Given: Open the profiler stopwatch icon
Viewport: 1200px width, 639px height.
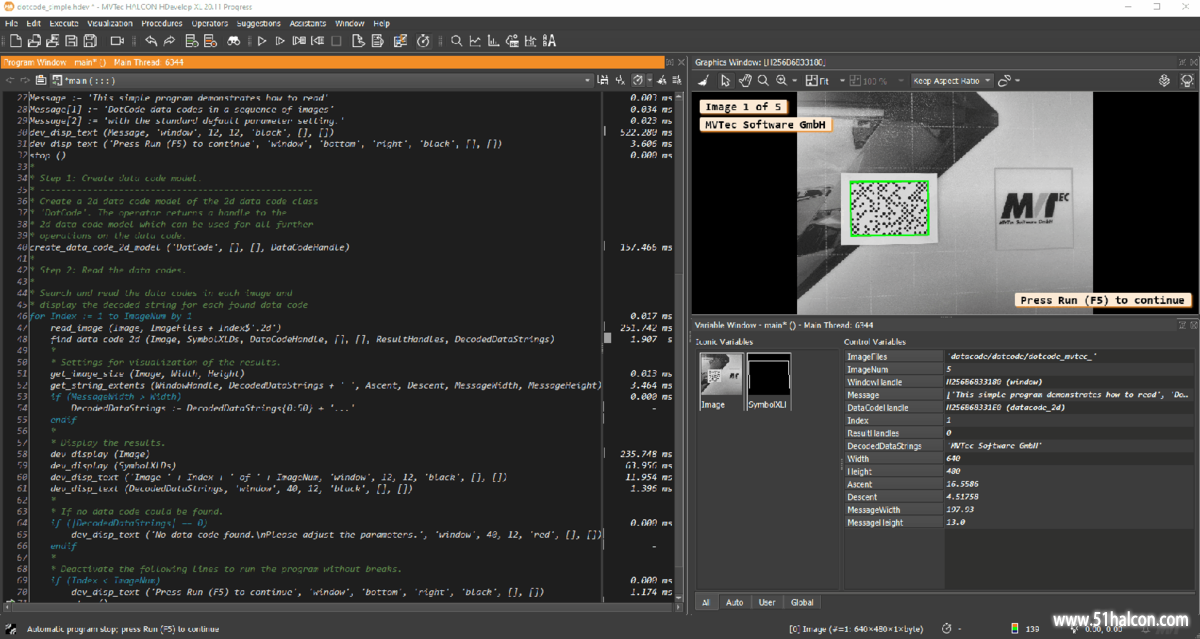Looking at the screenshot, I should (x=423, y=41).
